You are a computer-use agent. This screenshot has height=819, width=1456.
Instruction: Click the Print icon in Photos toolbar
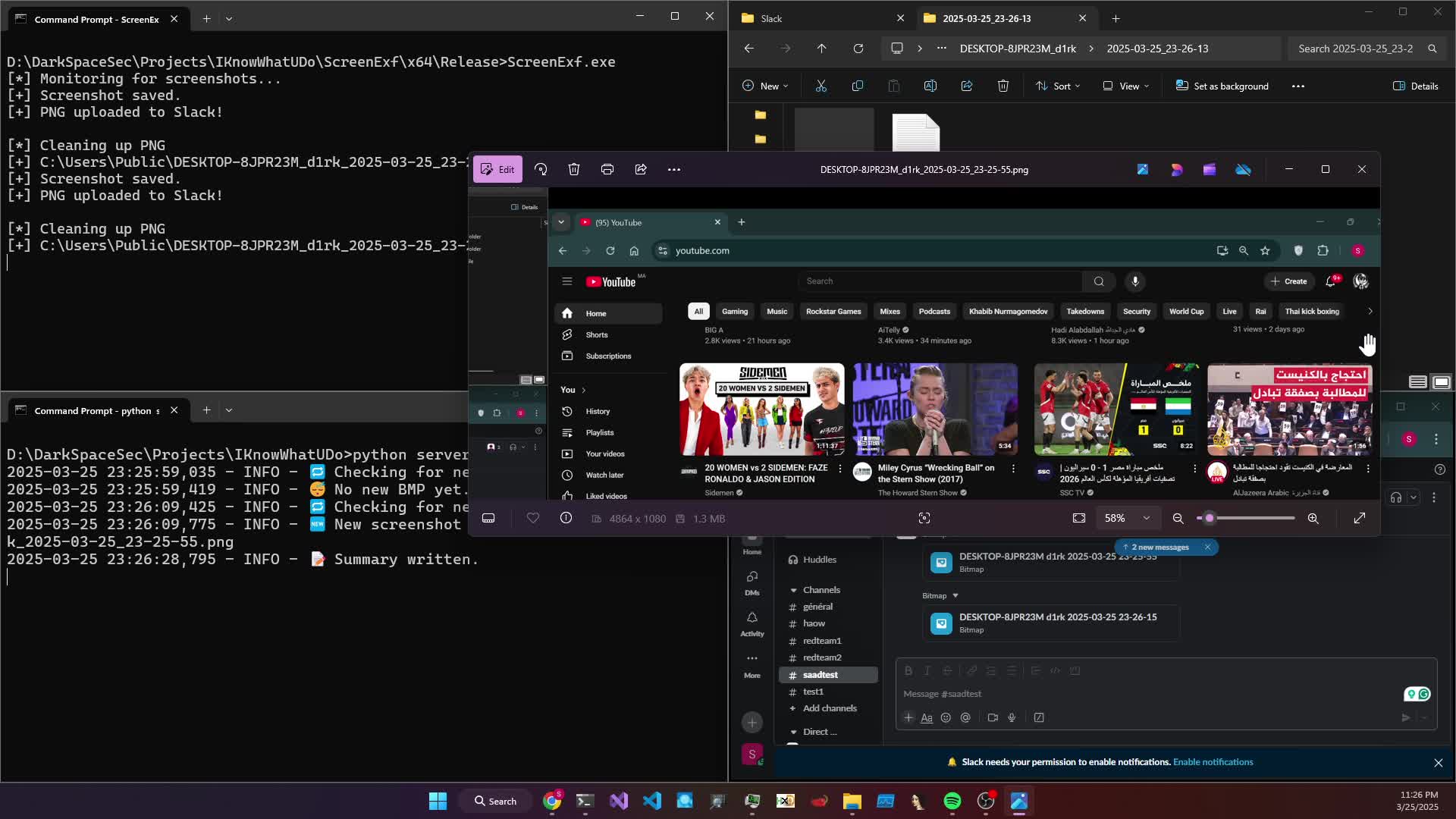607,169
